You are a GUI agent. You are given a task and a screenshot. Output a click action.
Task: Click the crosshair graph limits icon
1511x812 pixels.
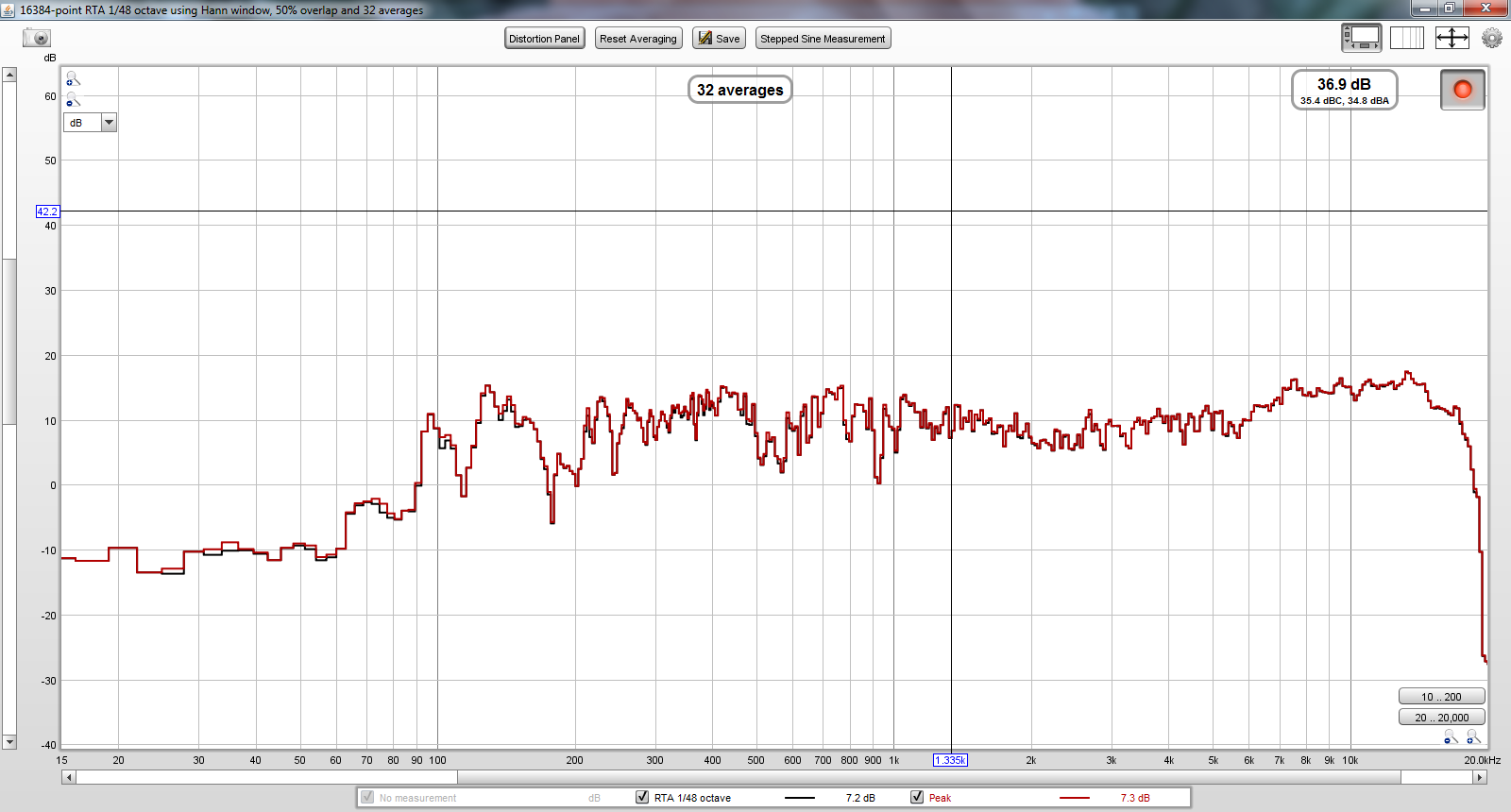click(x=1452, y=38)
